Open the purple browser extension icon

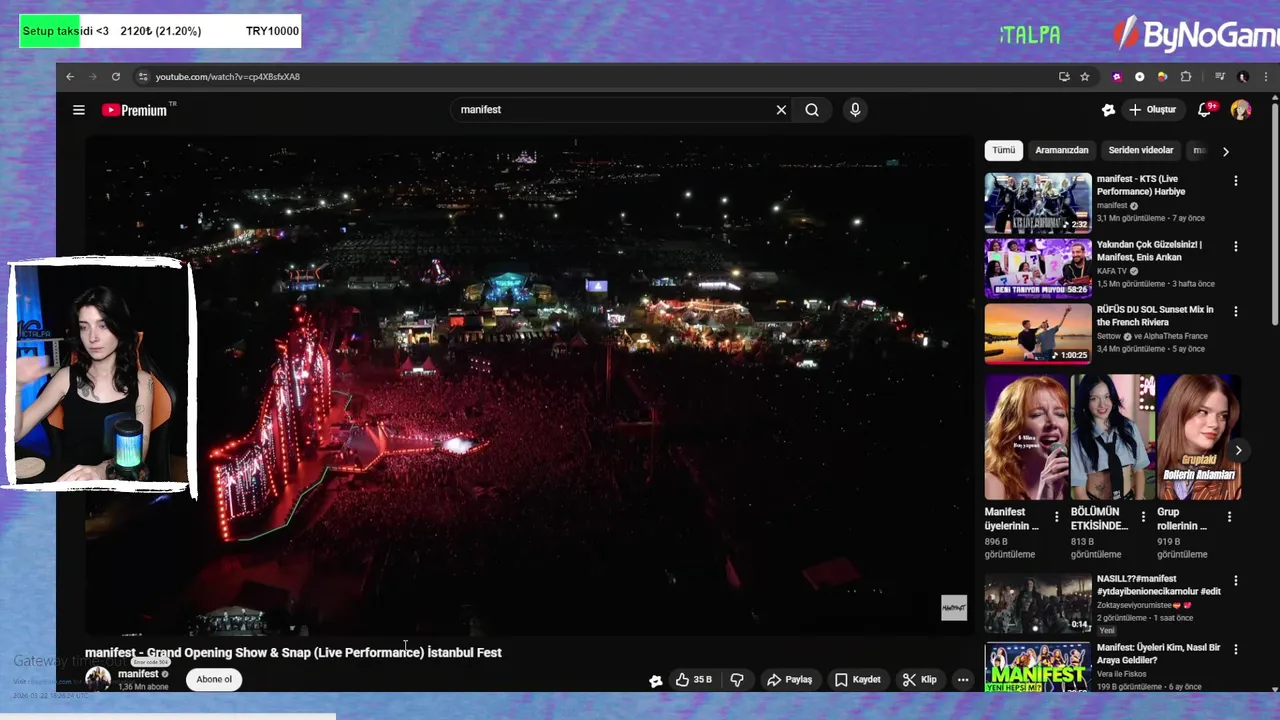click(x=1117, y=77)
